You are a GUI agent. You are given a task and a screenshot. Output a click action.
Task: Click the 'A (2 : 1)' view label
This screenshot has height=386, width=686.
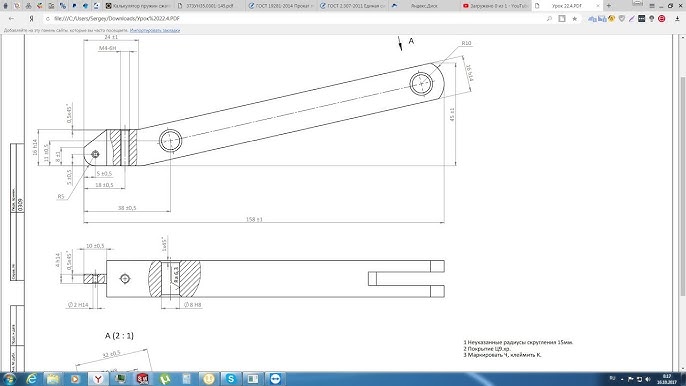[x=119, y=336]
